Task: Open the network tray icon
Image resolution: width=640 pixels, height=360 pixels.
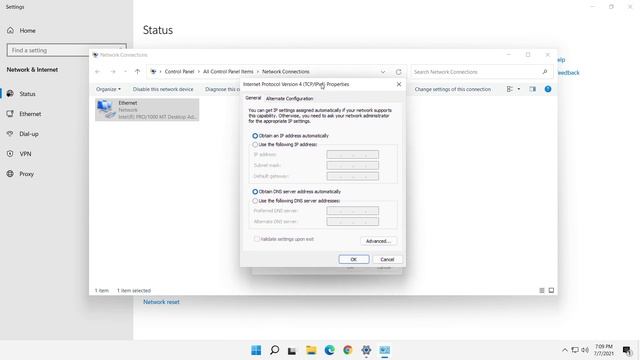Action: (x=575, y=350)
